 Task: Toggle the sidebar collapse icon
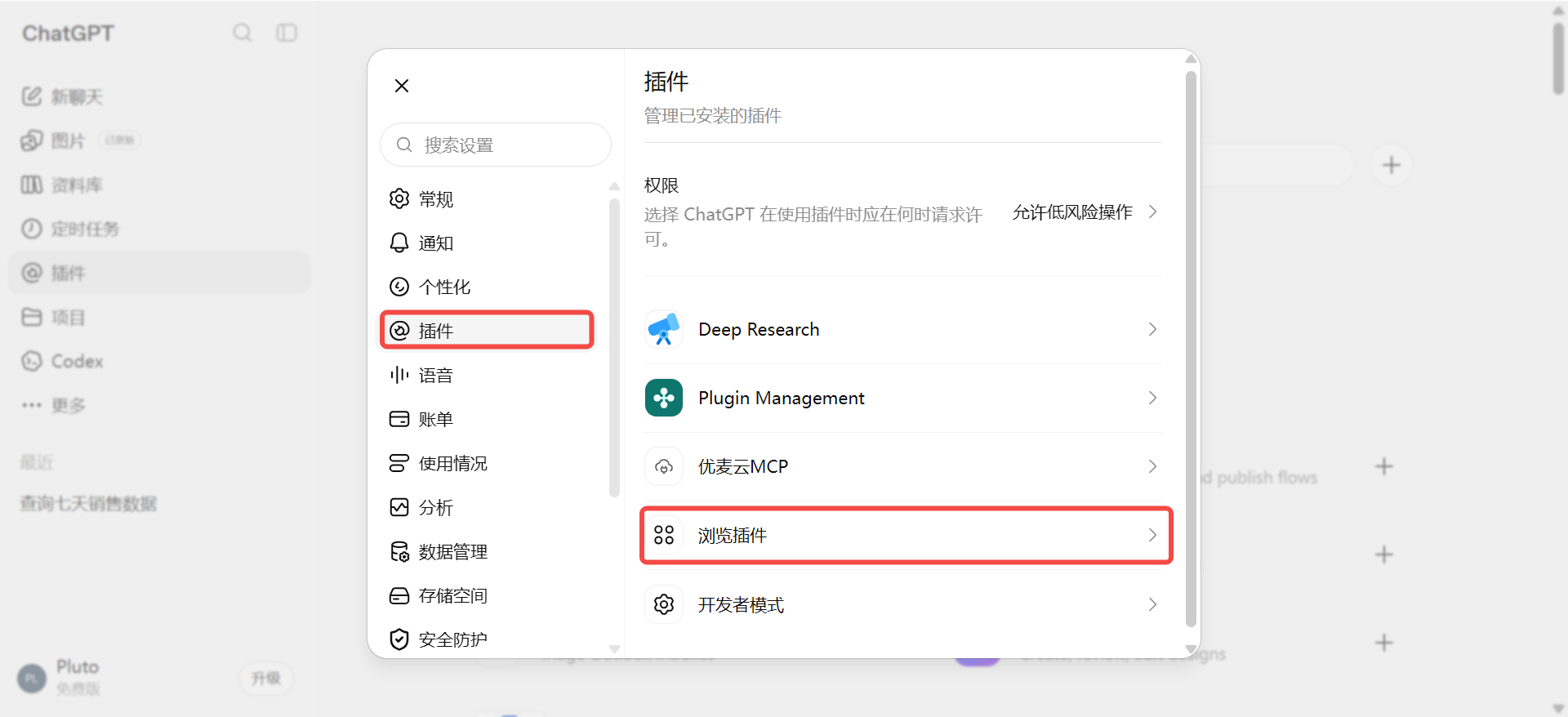(287, 33)
